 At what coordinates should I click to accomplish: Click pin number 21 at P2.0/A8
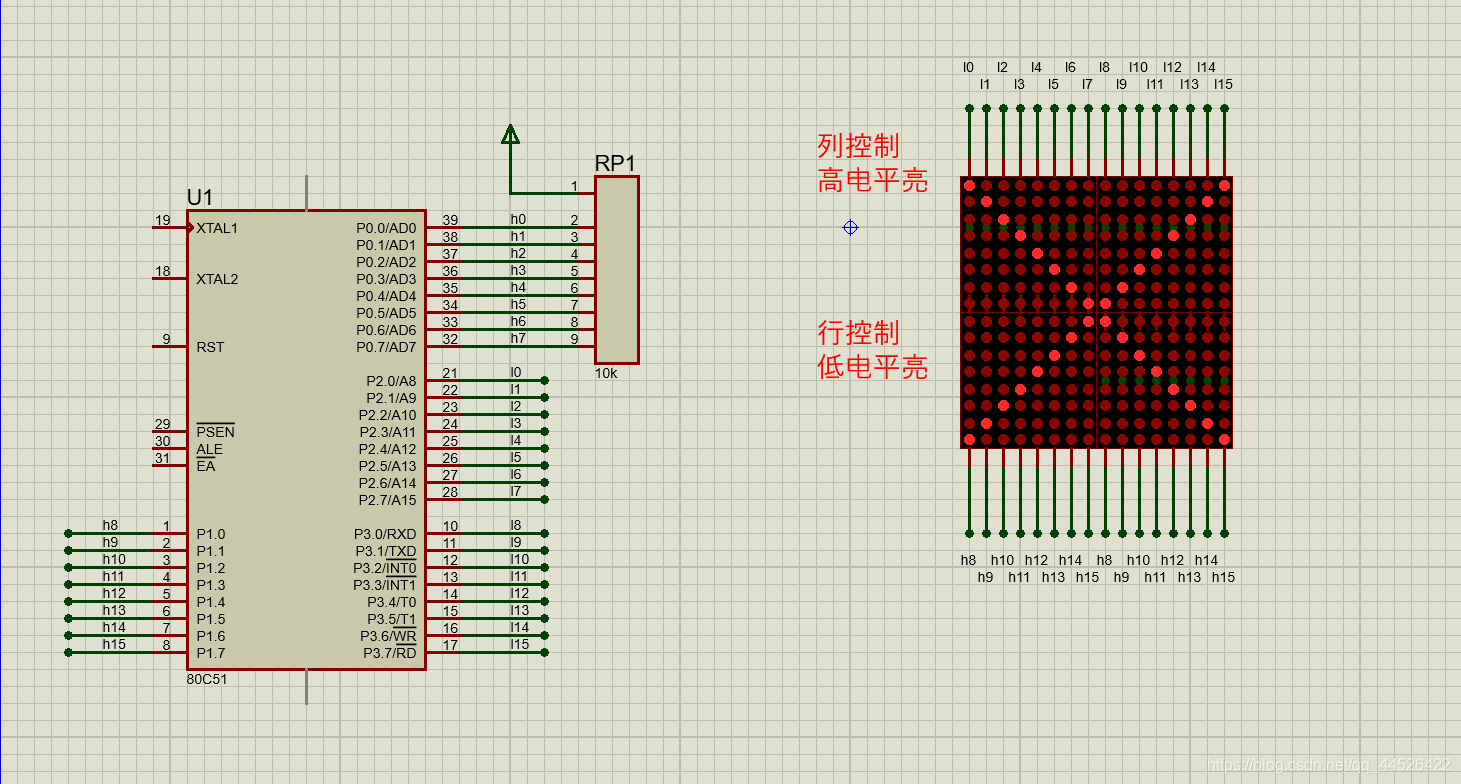450,373
